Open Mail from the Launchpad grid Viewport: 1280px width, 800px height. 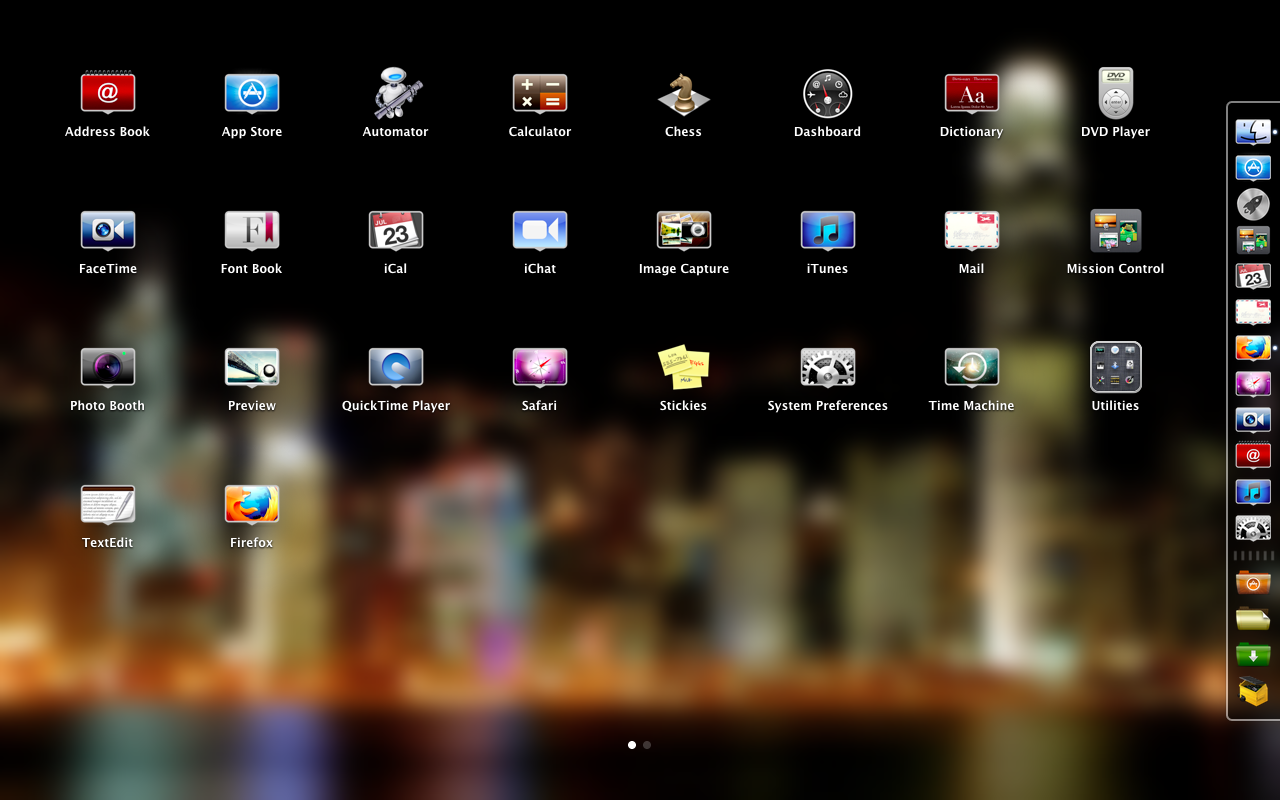click(x=972, y=231)
